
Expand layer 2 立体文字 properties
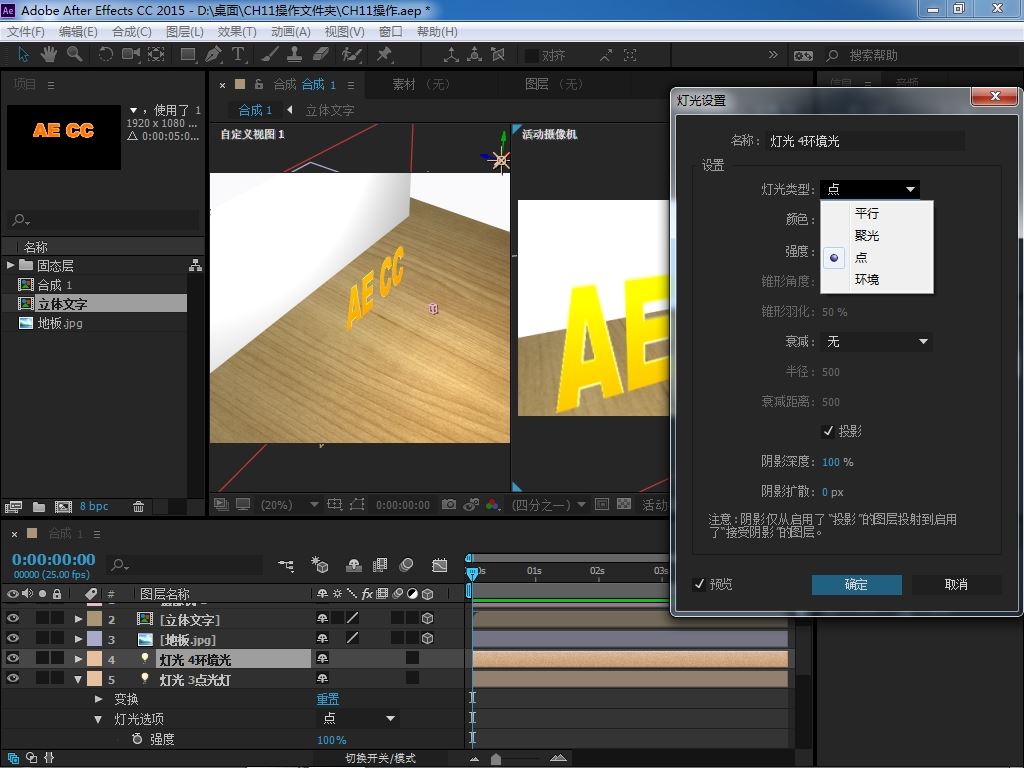coord(78,618)
